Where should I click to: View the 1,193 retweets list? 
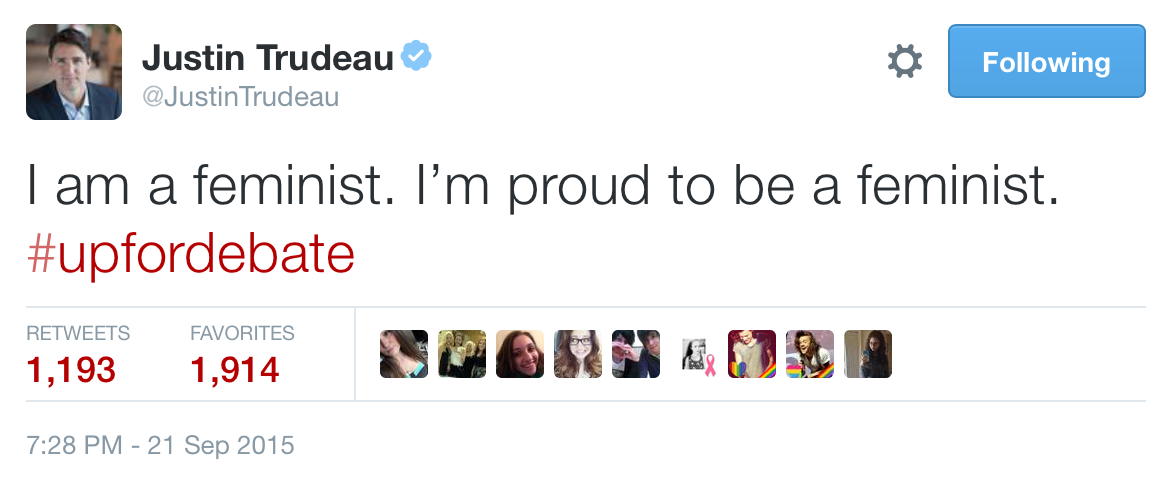click(71, 370)
